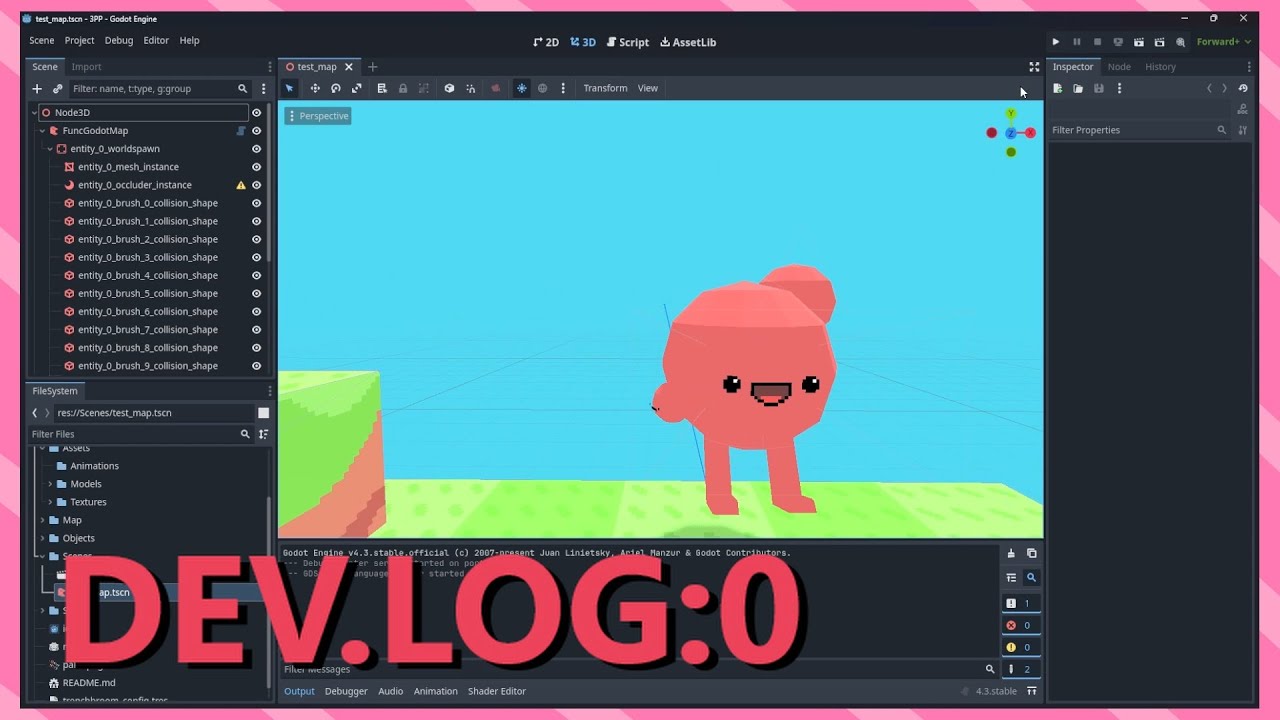This screenshot has height=720, width=1280.
Task: Instantiate a child scene link icon
Action: click(57, 89)
